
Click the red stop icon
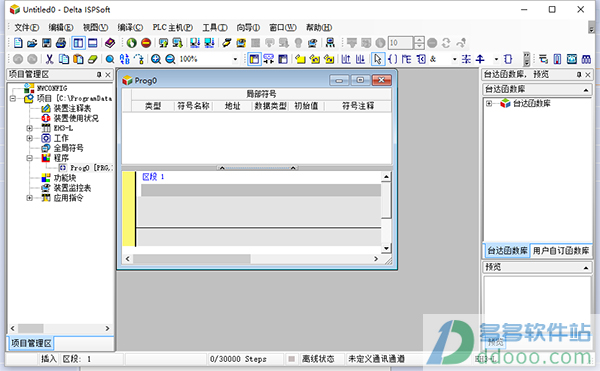point(146,43)
